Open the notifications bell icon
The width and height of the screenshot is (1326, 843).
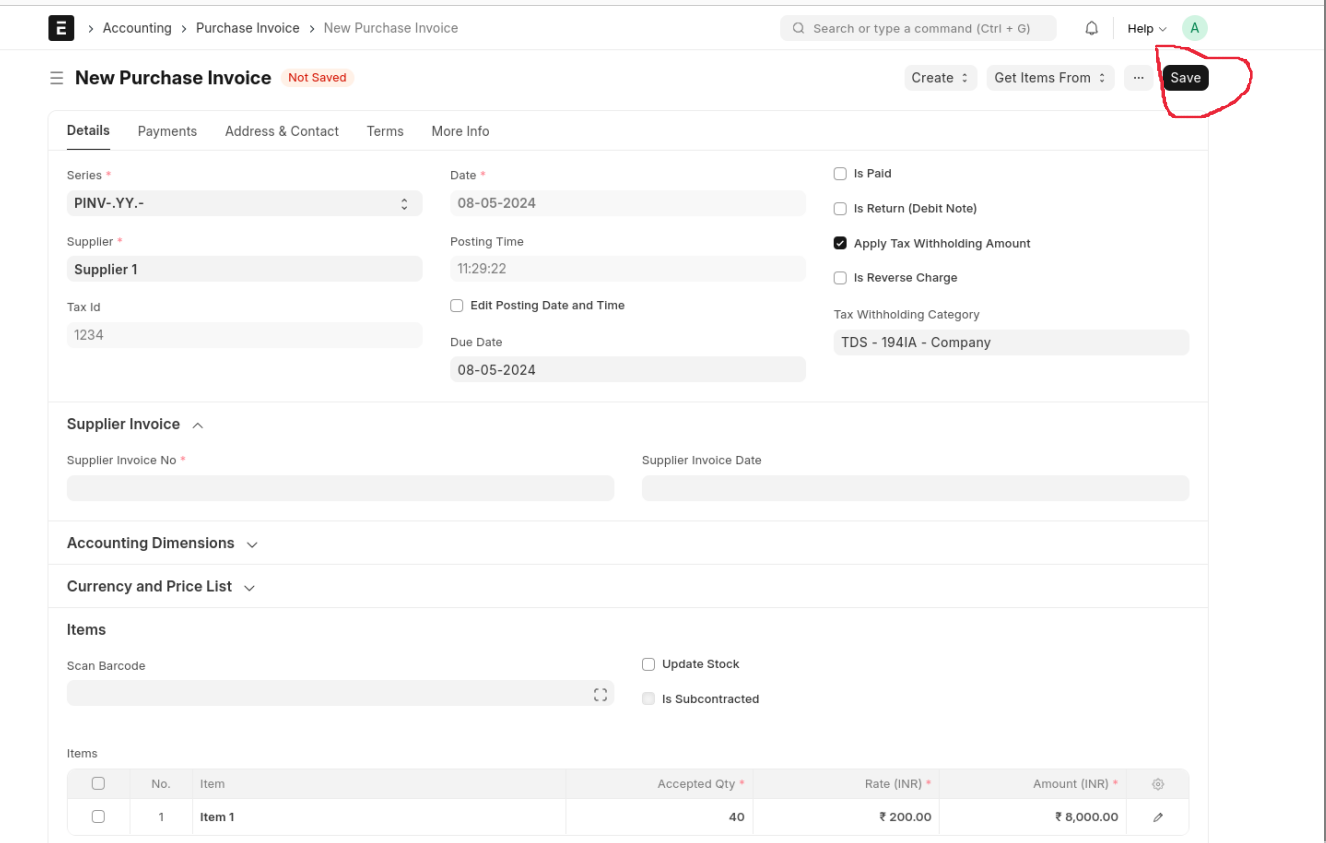[x=1092, y=28]
